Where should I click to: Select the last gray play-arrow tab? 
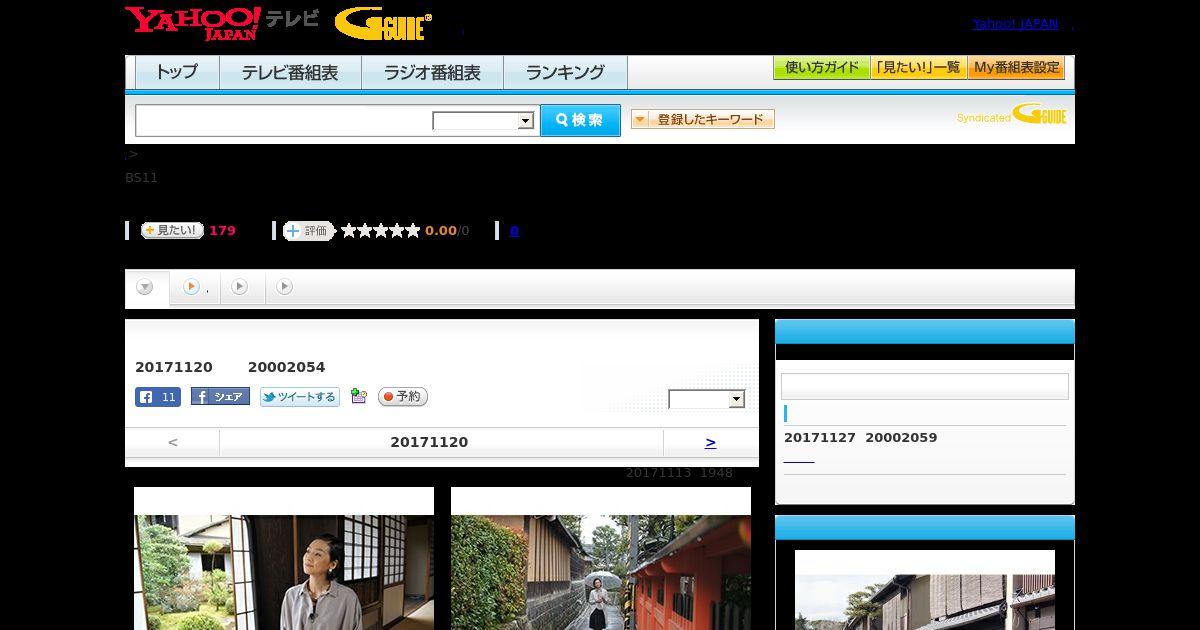(x=285, y=287)
